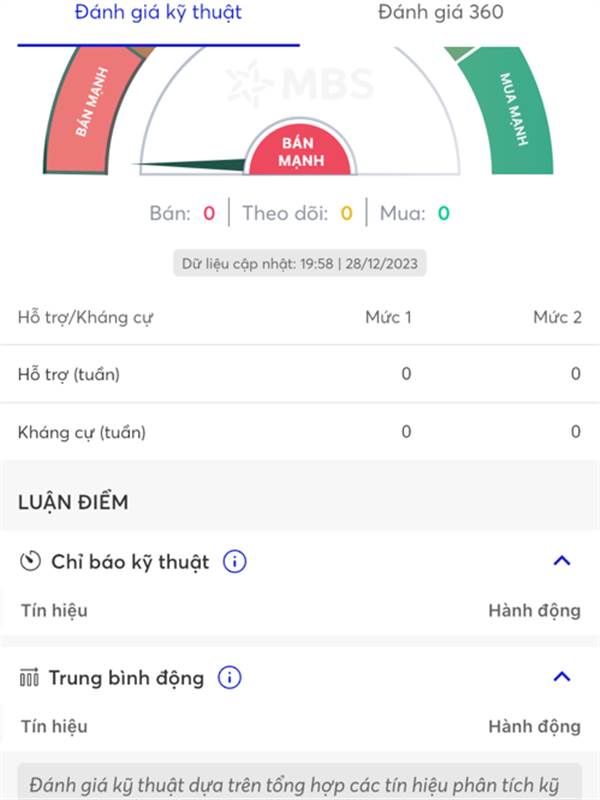Screen dimensions: 600x800
Task: Collapse the Trung bình động section
Action: click(x=562, y=677)
